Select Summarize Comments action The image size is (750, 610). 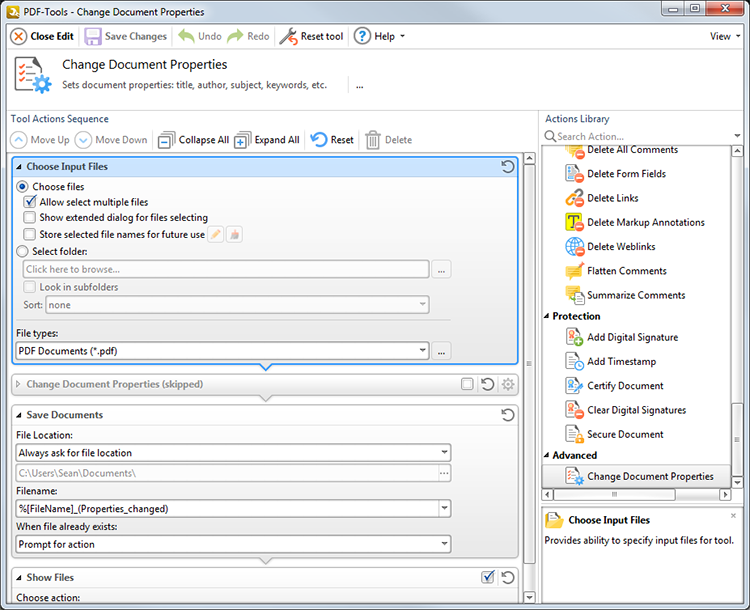(x=636, y=295)
